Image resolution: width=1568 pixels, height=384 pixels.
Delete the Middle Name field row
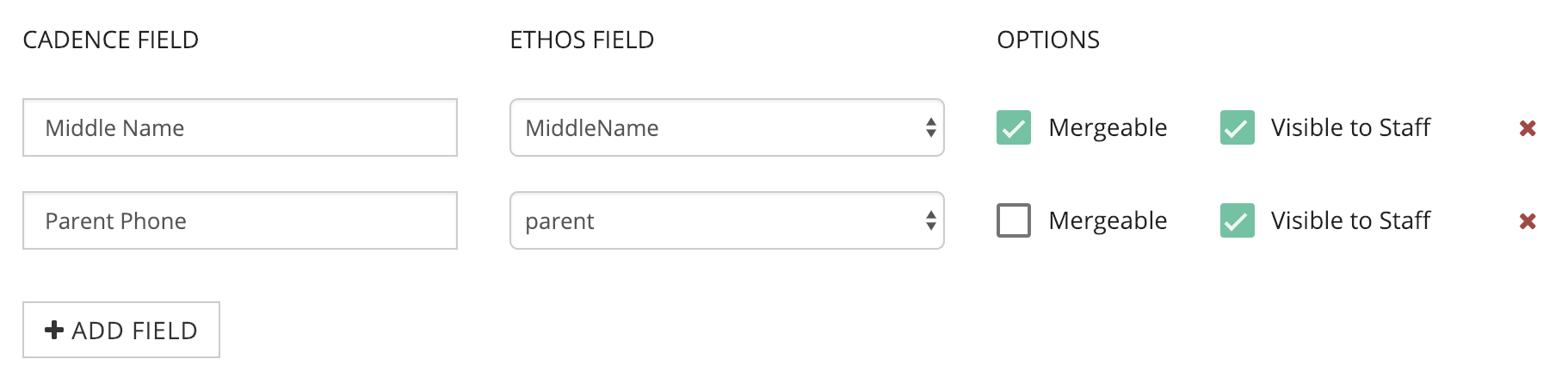point(1528,128)
